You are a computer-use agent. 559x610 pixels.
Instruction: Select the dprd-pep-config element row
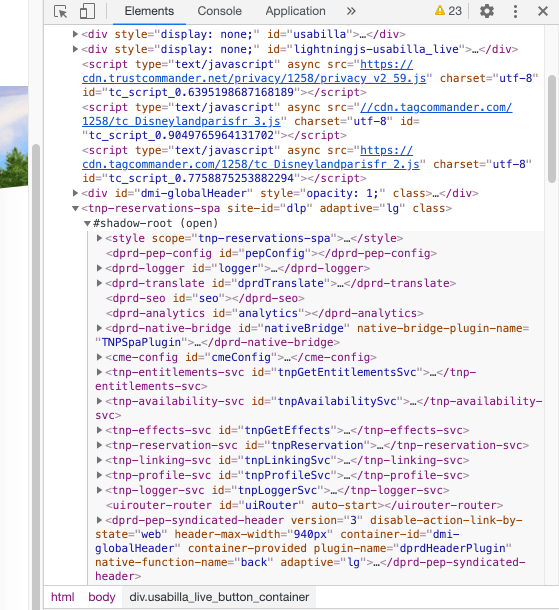coord(272,253)
